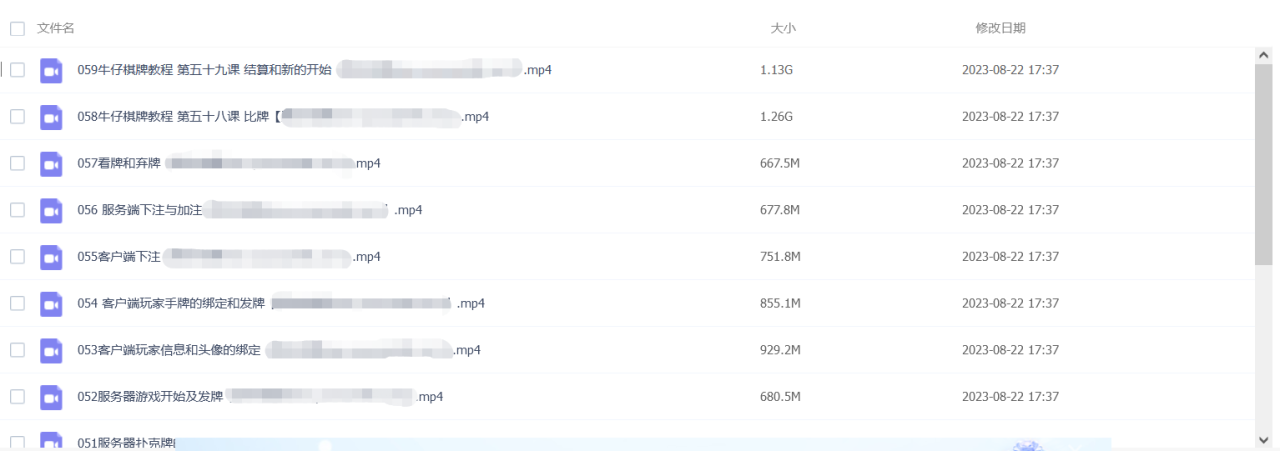The height and width of the screenshot is (451, 1280).
Task: Click the video icon beside 052服务器游戏开始及发牌
Action: tap(51, 397)
